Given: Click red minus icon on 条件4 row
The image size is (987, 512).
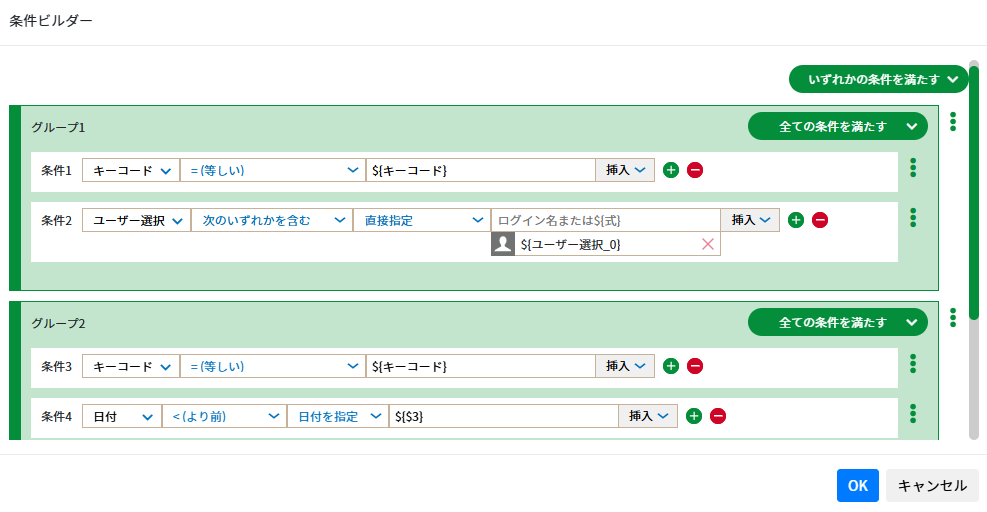Looking at the screenshot, I should (718, 416).
